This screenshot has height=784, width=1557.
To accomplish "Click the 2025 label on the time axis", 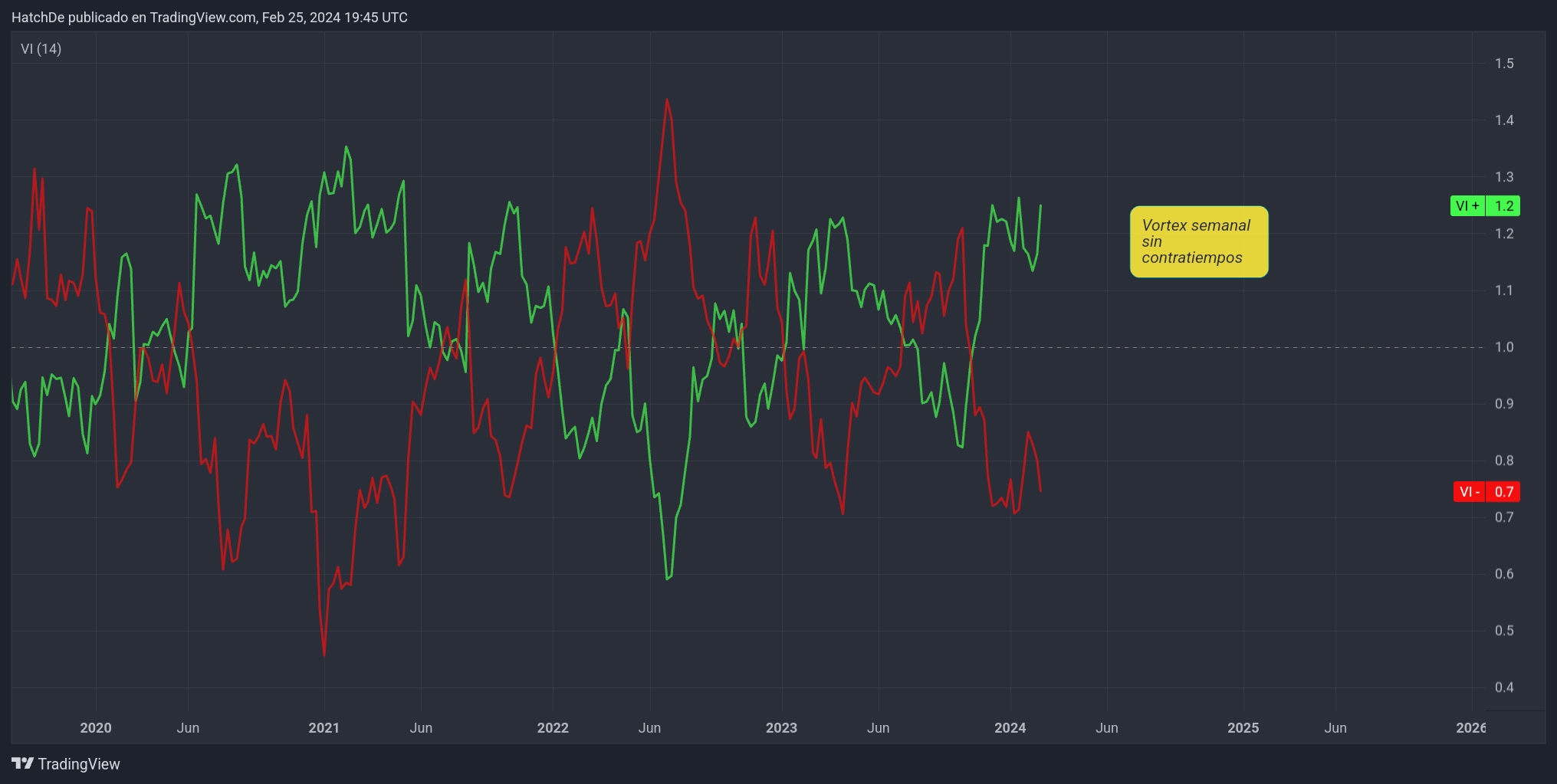I will [1243, 728].
